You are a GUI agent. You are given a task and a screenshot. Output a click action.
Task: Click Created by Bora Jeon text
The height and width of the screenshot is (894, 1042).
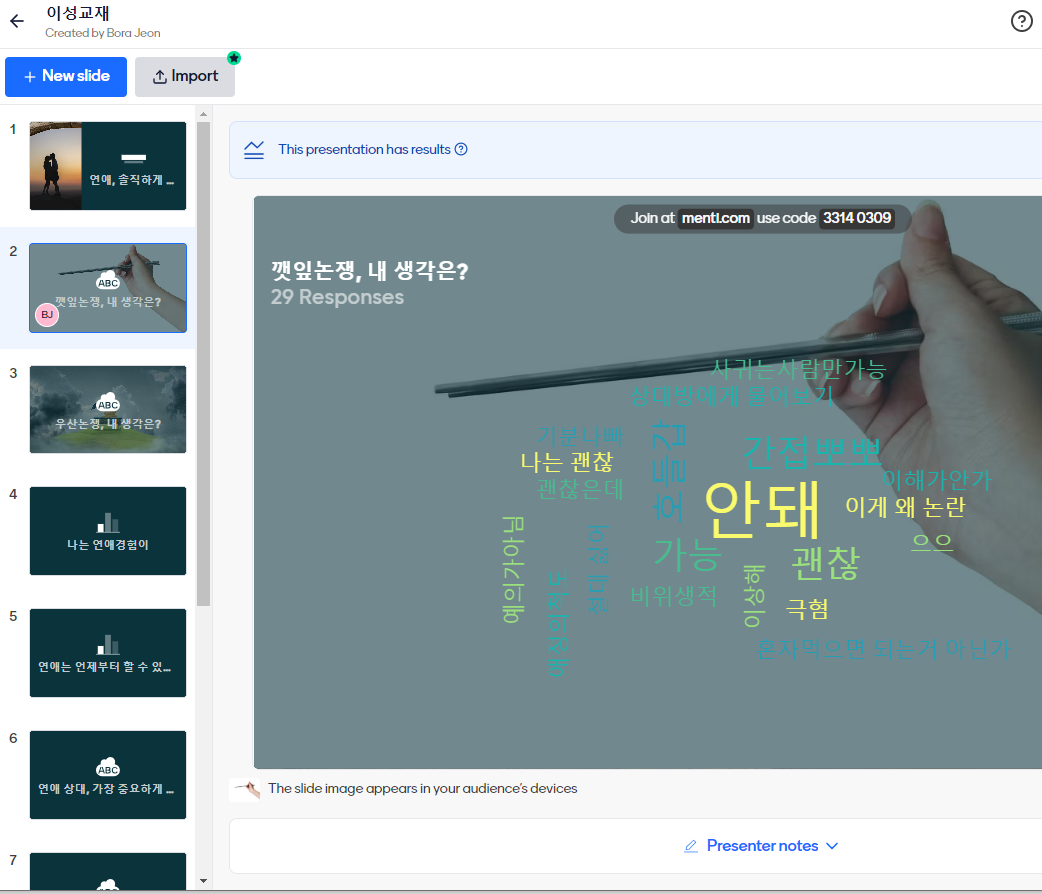(102, 33)
